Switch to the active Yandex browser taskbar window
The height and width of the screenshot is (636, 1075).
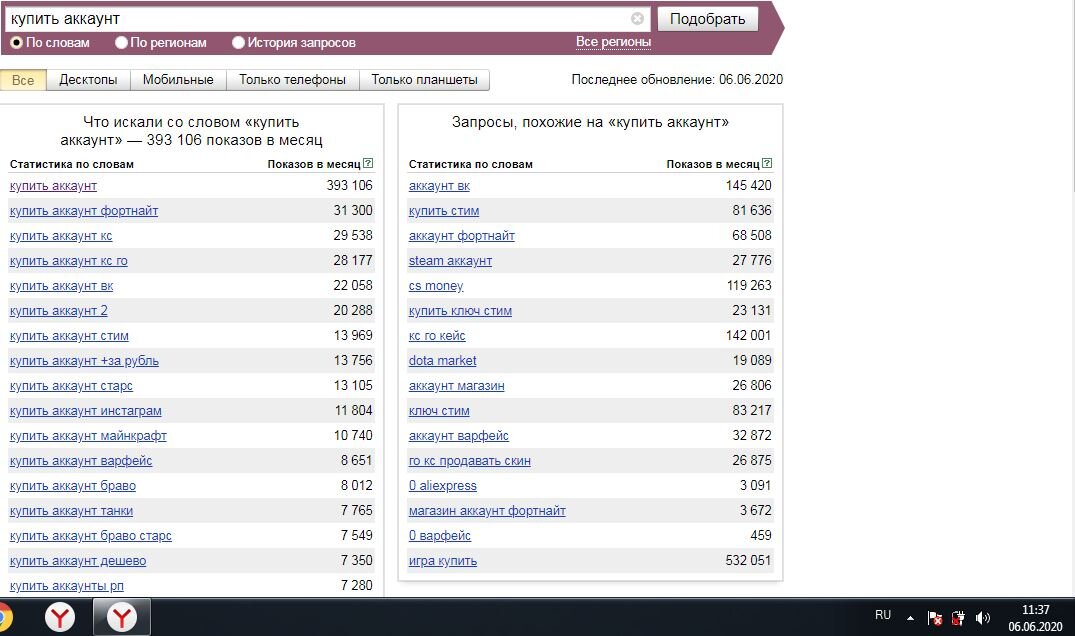coord(121,617)
